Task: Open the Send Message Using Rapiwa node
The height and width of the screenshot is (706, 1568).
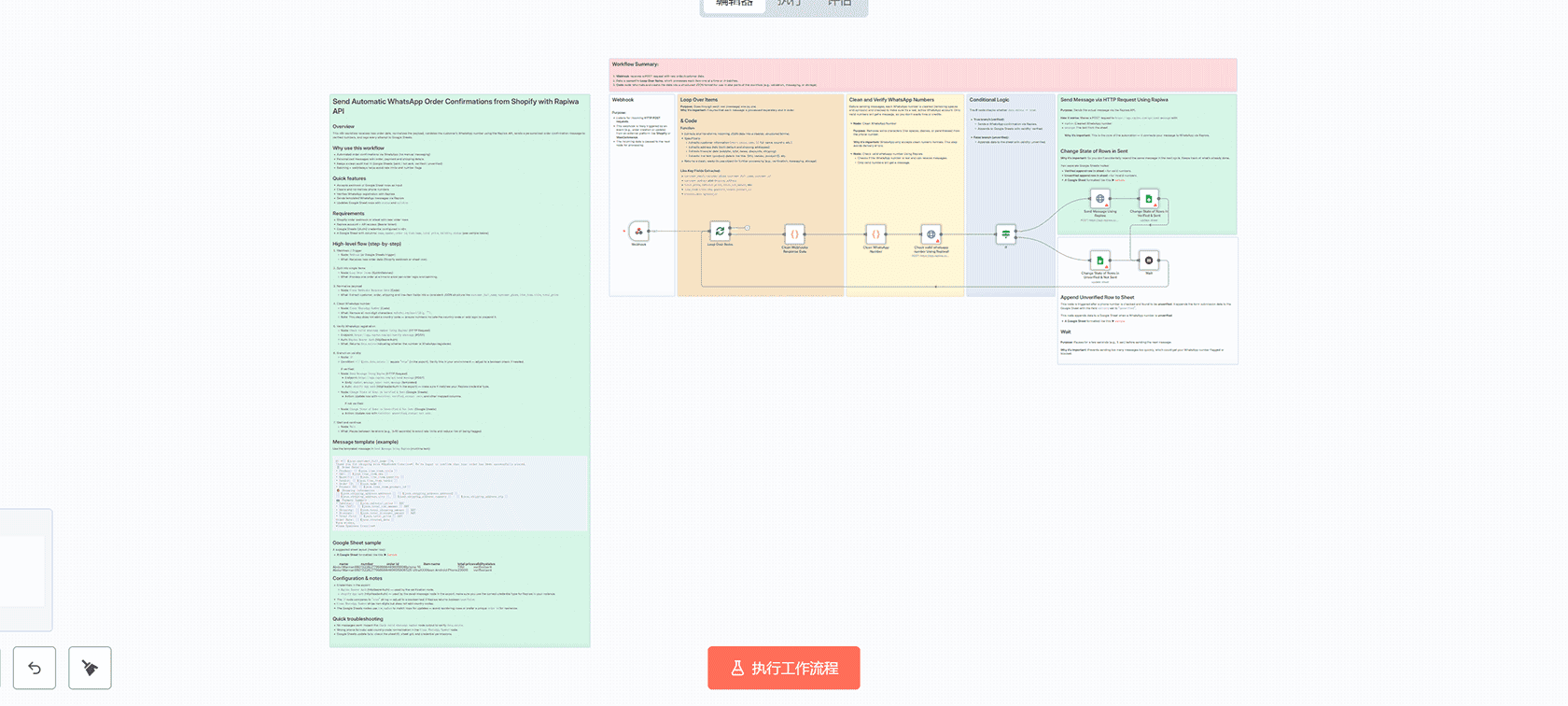Action: tap(1099, 199)
